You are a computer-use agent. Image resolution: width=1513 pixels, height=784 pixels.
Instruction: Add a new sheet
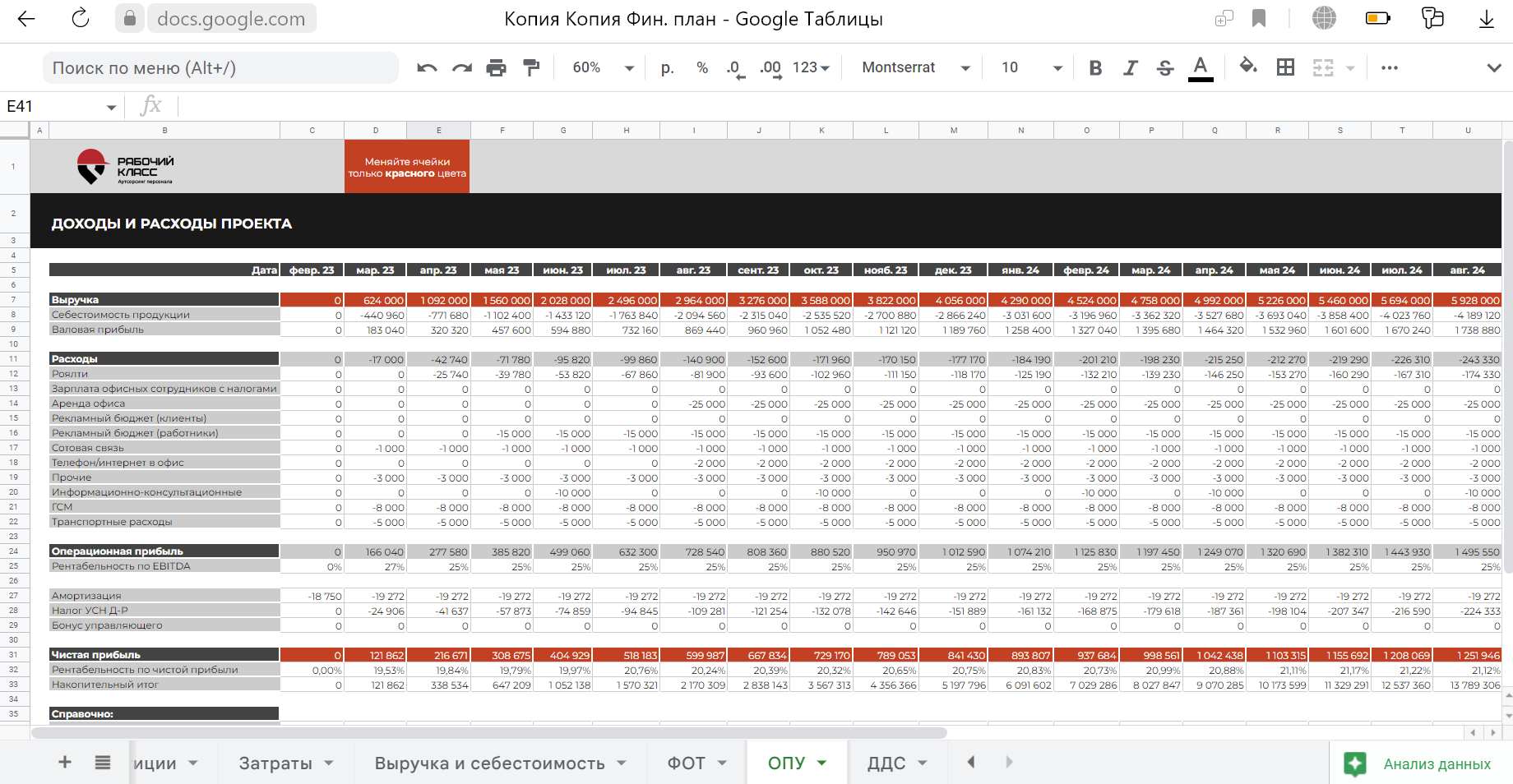[x=65, y=763]
